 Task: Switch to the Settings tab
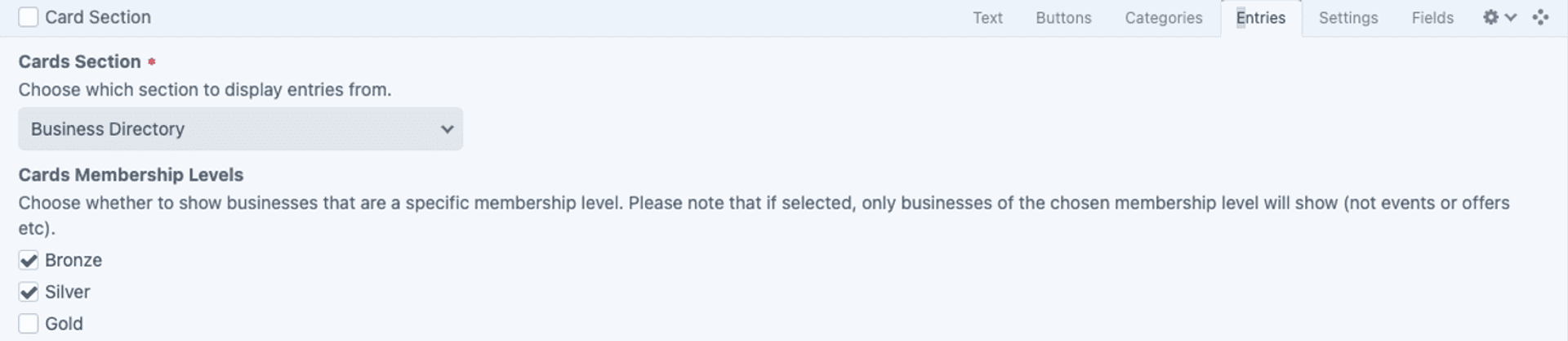click(1348, 18)
